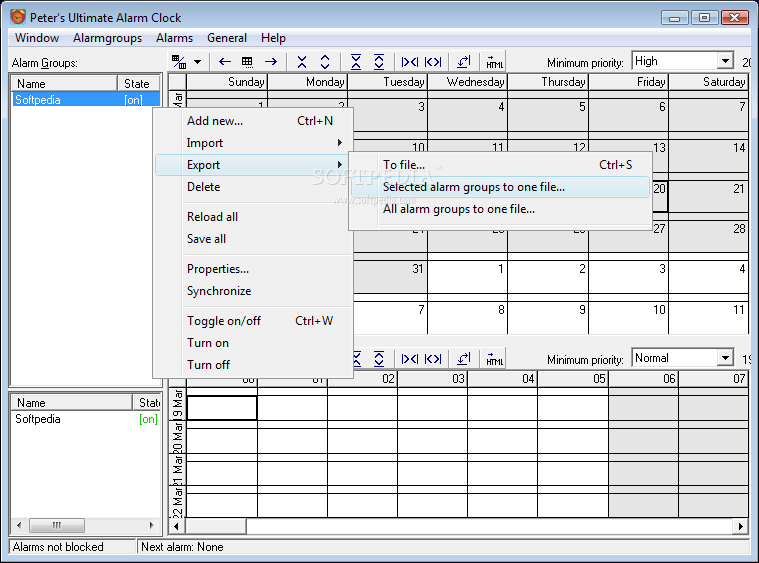This screenshot has width=759, height=563.
Task: Select Turn off menu entry
Action: (x=253, y=365)
